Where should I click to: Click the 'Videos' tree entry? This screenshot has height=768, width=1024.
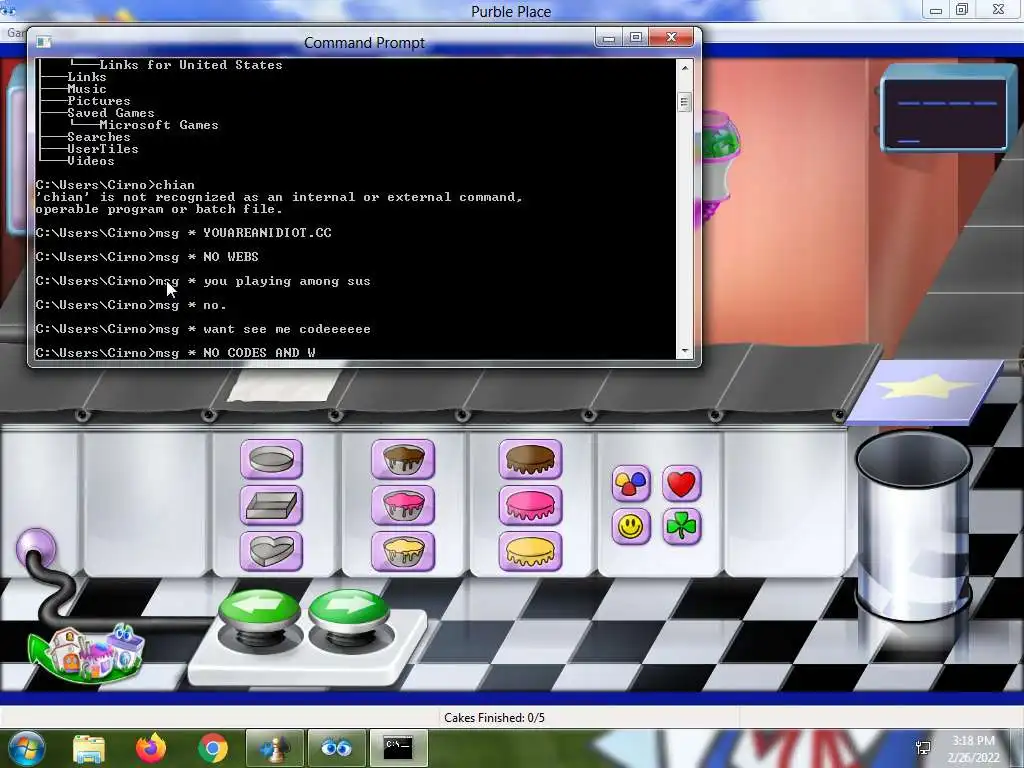(91, 161)
